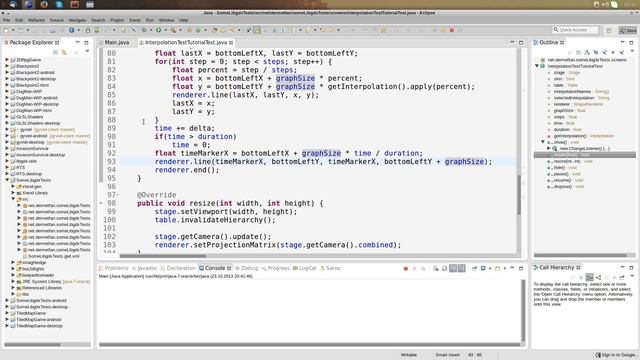Click the Open Console icon
Viewport: 640px width, 360px height.
497,268
